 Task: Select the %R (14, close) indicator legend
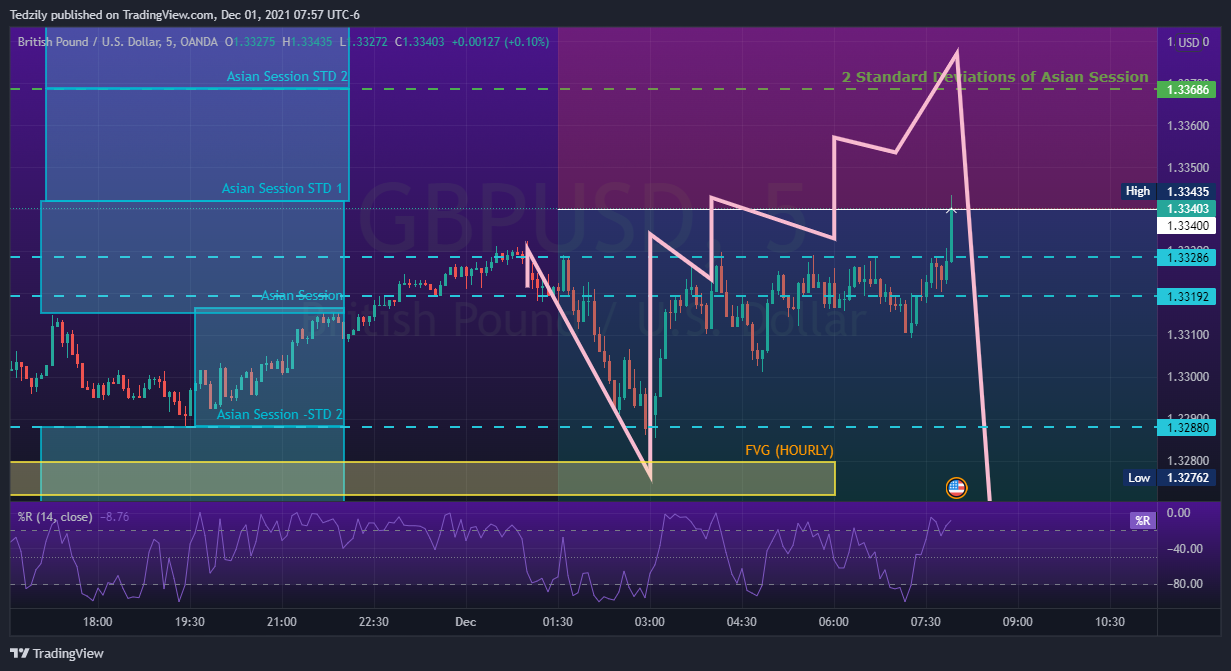click(55, 517)
